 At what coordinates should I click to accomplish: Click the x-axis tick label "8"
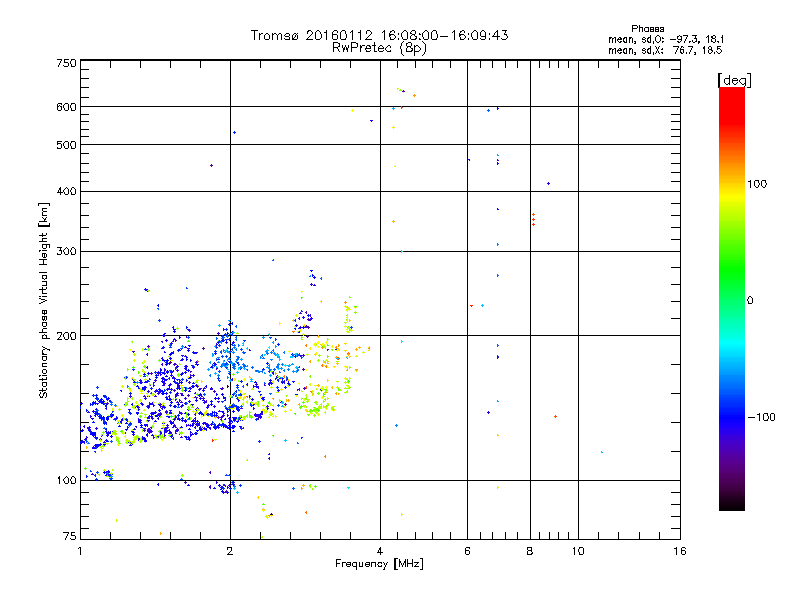[530, 551]
